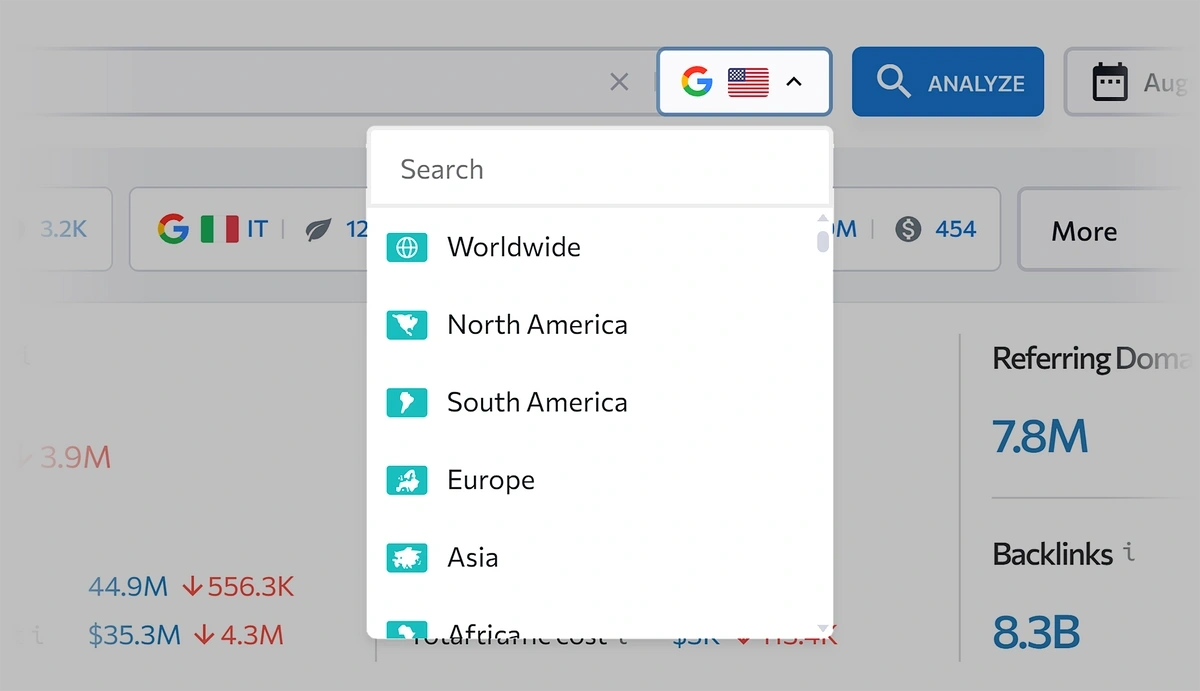This screenshot has width=1200, height=691.
Task: Click the calendar icon
Action: click(1110, 82)
